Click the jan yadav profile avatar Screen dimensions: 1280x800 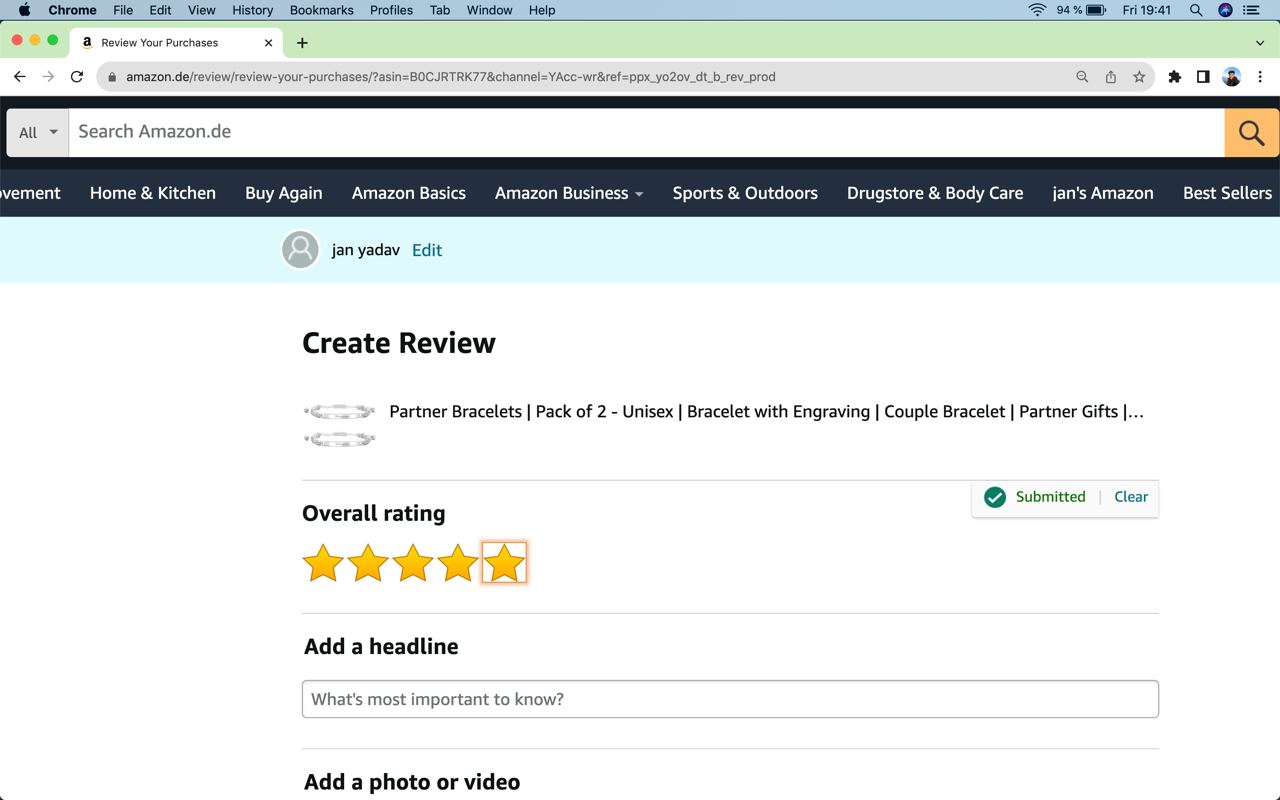300,250
